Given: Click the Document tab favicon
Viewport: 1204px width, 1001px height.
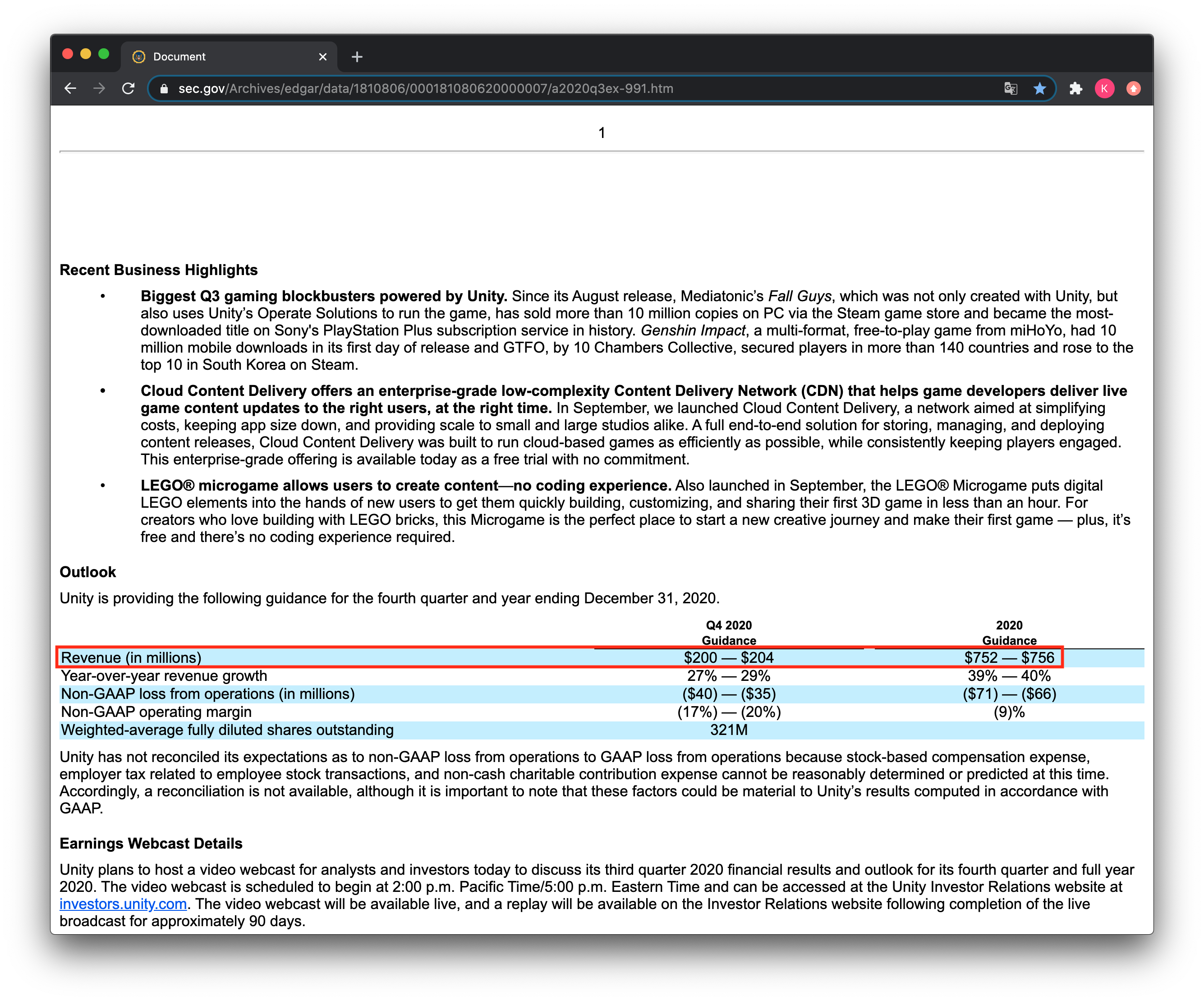Looking at the screenshot, I should click(x=139, y=57).
